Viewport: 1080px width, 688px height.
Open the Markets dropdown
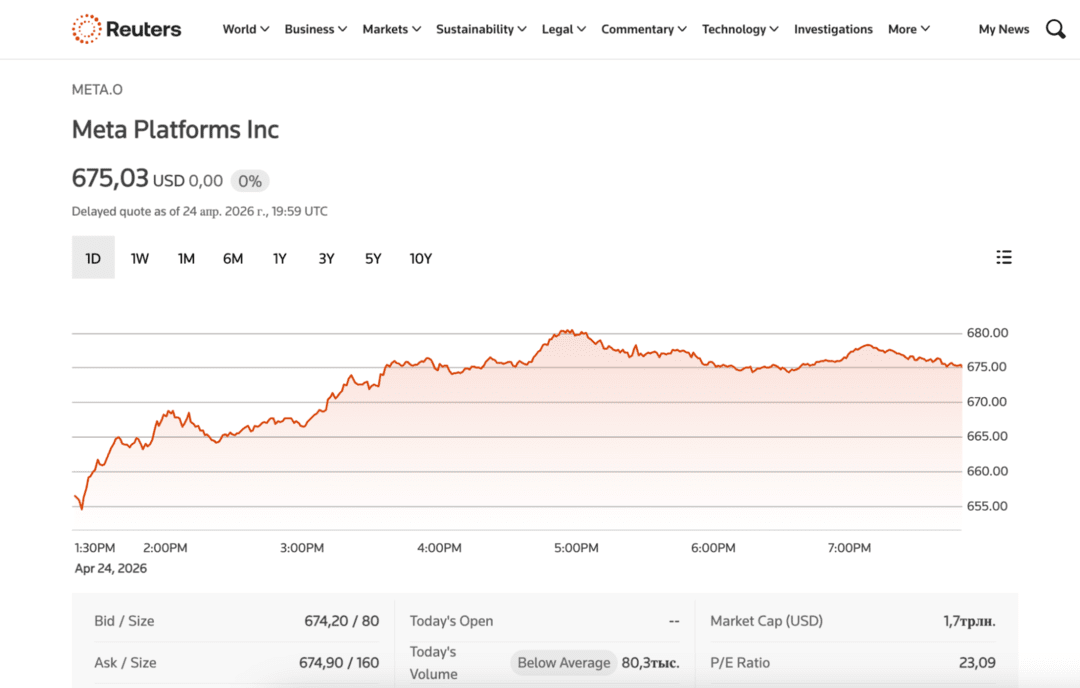(391, 29)
